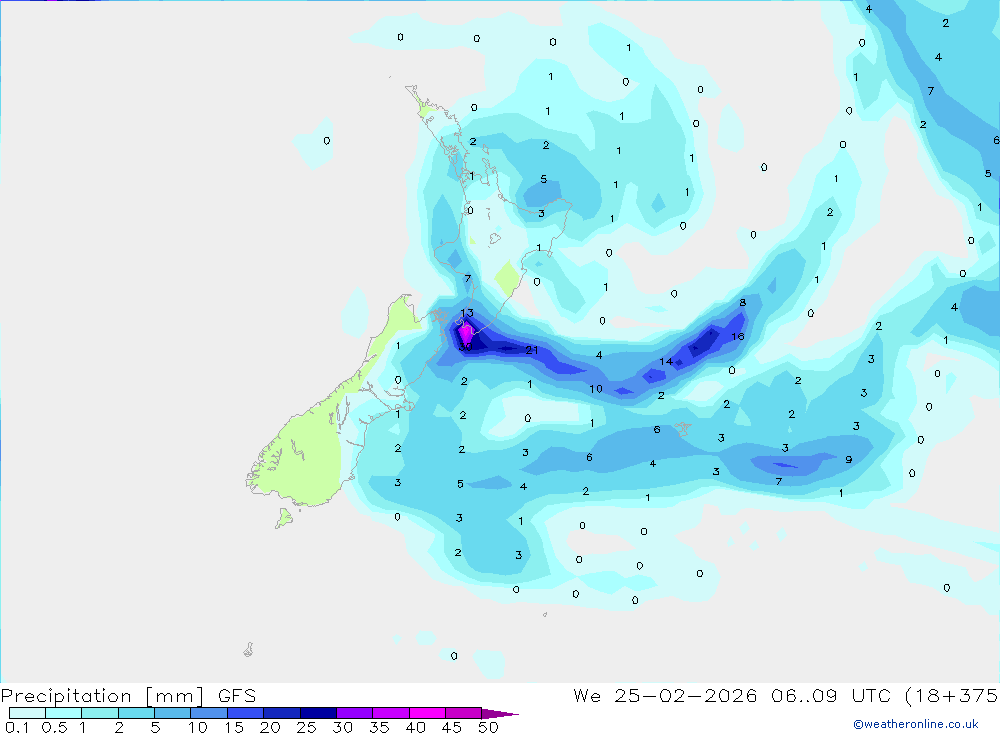Click the legend label '35'

[x=379, y=727]
